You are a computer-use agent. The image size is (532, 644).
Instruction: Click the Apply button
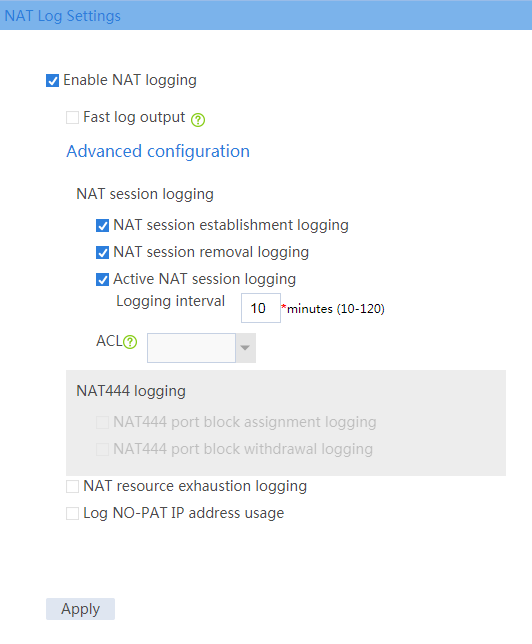[81, 609]
